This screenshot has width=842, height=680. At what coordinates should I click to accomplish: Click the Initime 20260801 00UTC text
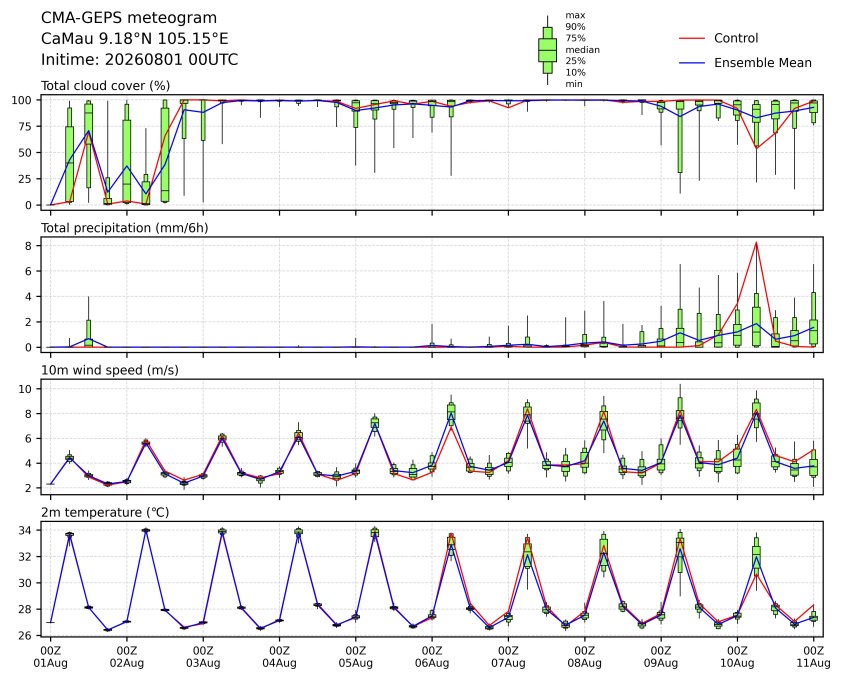coord(140,59)
